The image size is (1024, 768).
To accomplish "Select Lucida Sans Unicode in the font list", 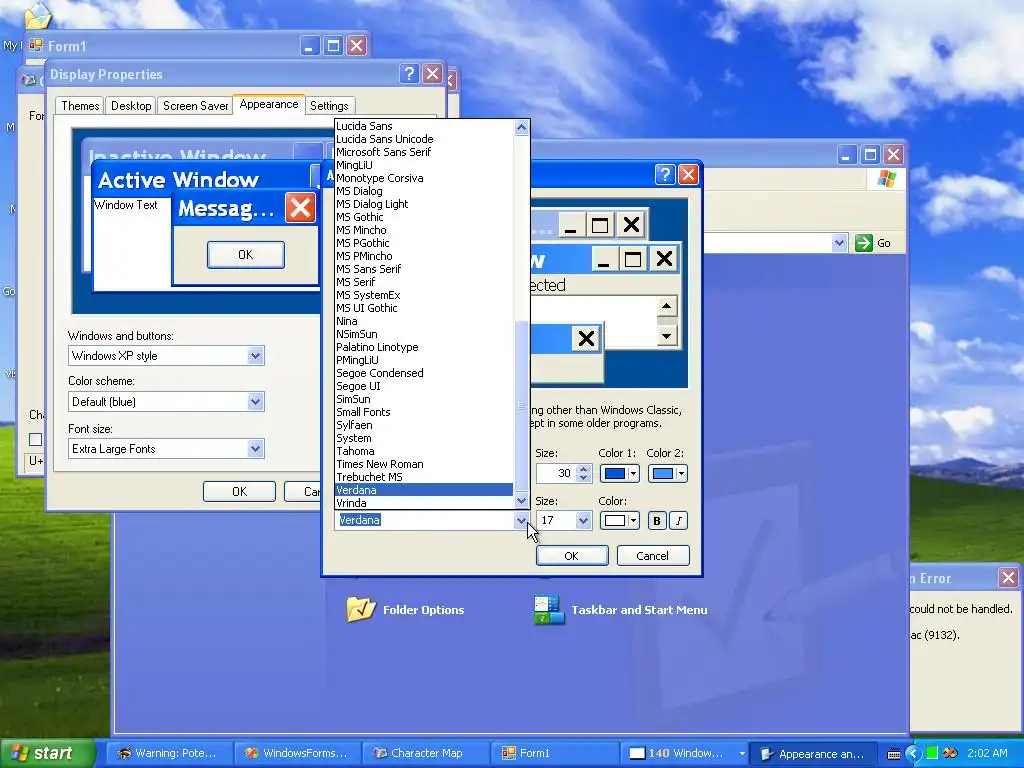I will [x=423, y=139].
